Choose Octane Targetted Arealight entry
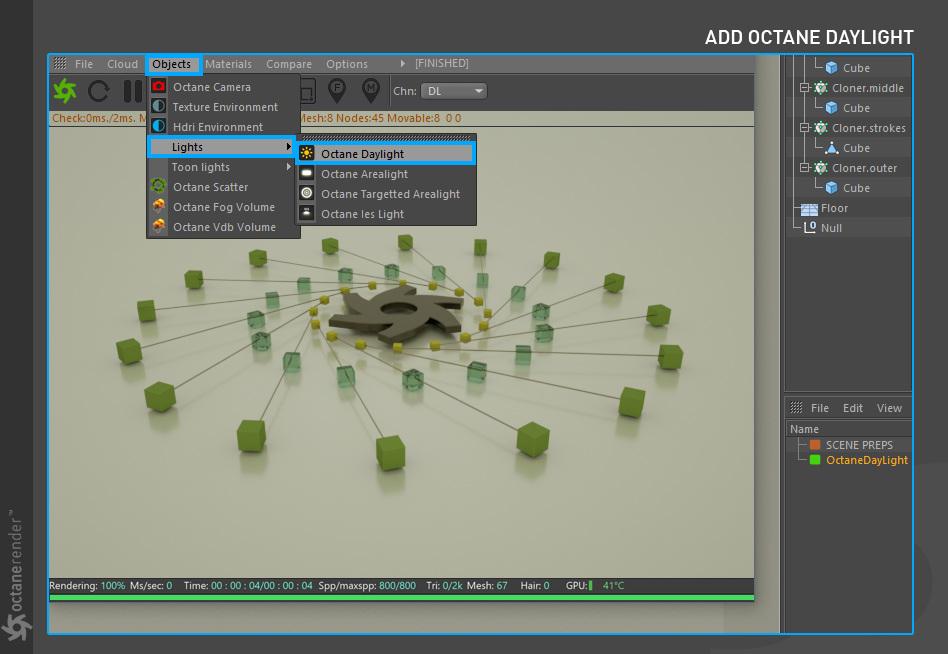This screenshot has width=948, height=654. click(386, 193)
